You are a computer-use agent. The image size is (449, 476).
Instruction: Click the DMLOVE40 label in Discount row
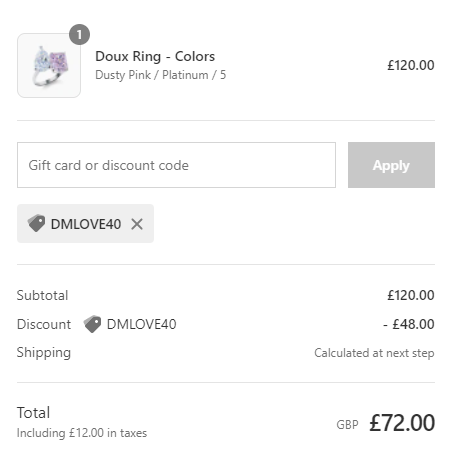[141, 324]
